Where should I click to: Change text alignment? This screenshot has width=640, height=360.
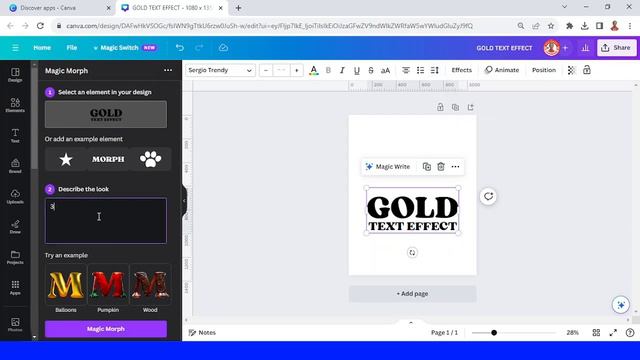click(x=406, y=70)
